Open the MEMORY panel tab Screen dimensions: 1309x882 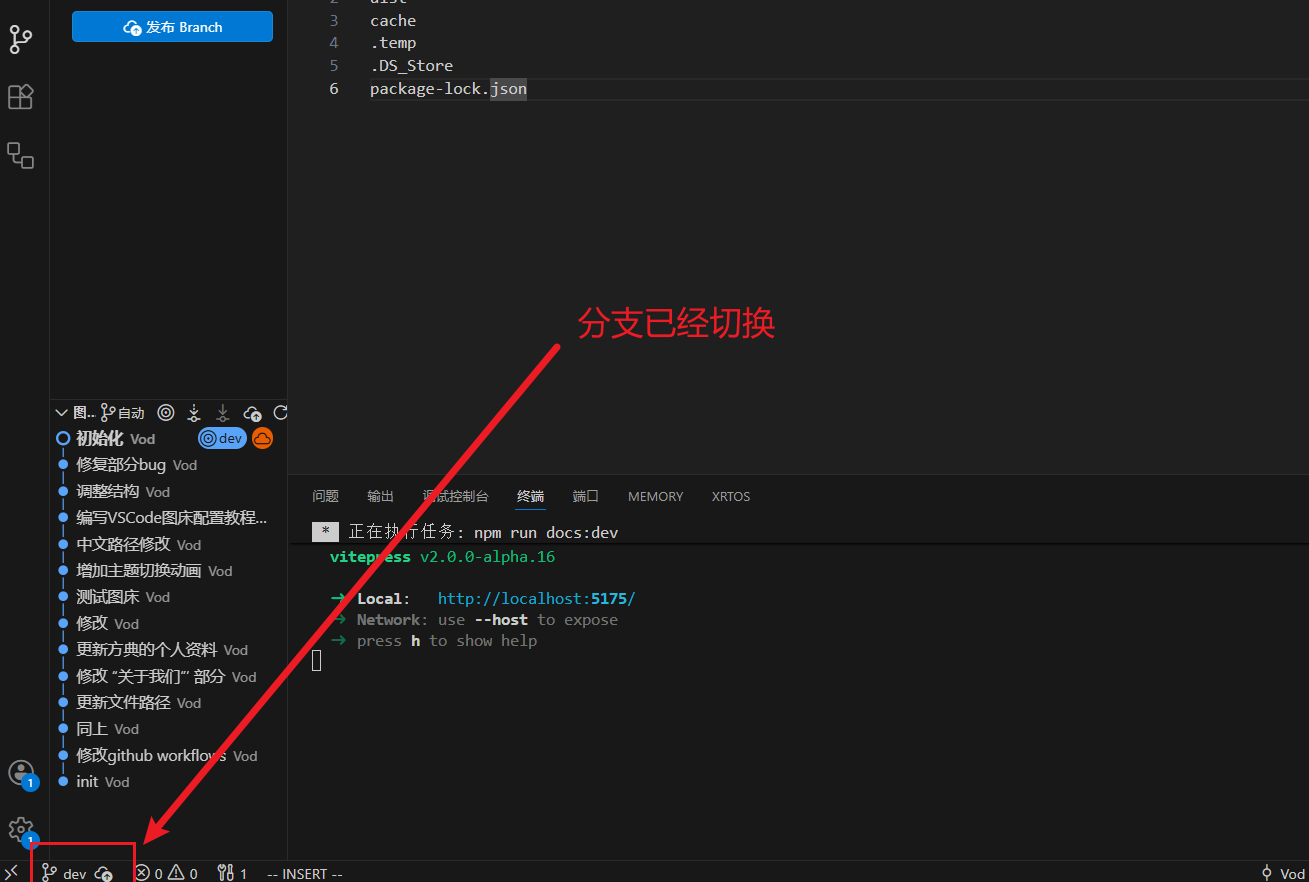[x=655, y=496]
